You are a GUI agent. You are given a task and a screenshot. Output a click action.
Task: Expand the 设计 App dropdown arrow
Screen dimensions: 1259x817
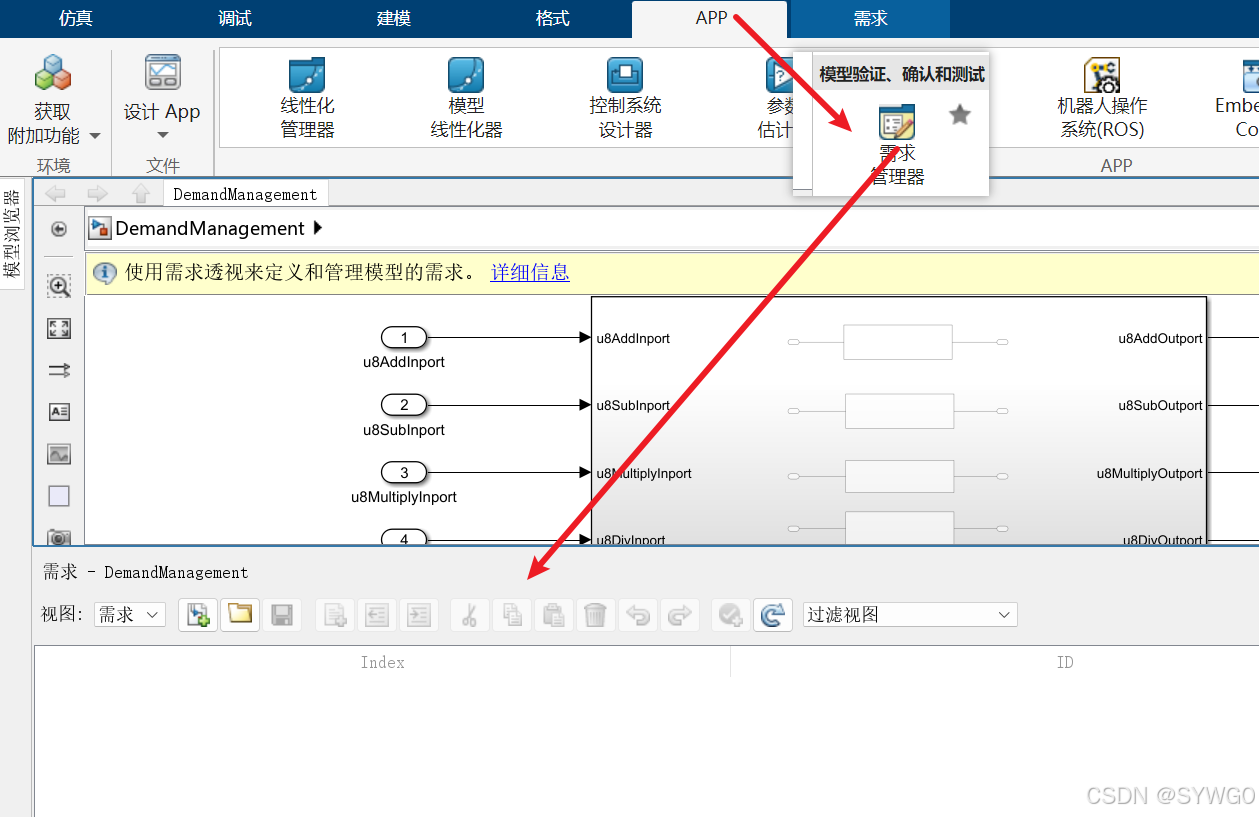162,135
